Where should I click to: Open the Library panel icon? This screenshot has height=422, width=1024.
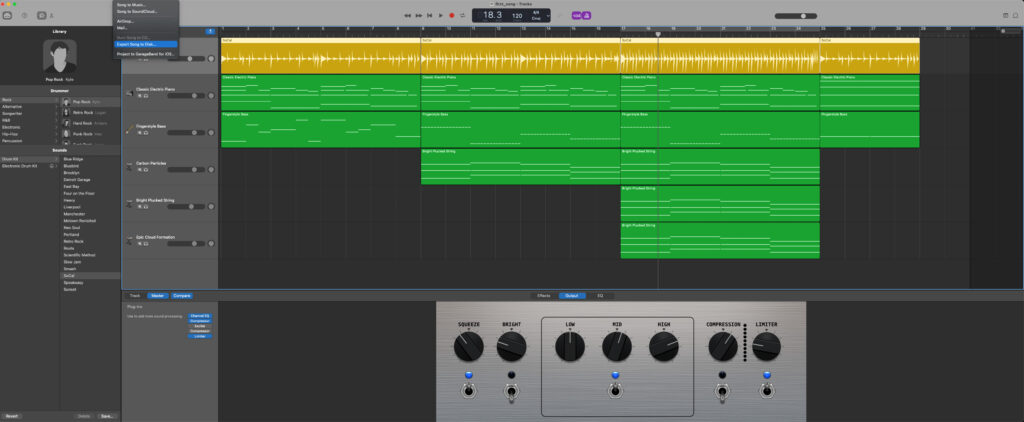[x=7, y=15]
